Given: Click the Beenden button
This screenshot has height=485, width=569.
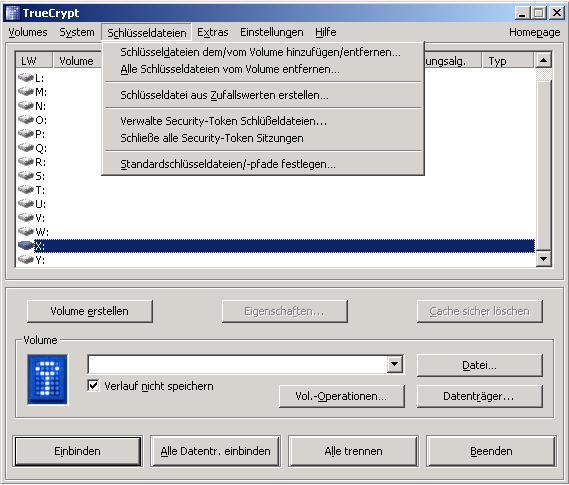Looking at the screenshot, I should pos(491,451).
